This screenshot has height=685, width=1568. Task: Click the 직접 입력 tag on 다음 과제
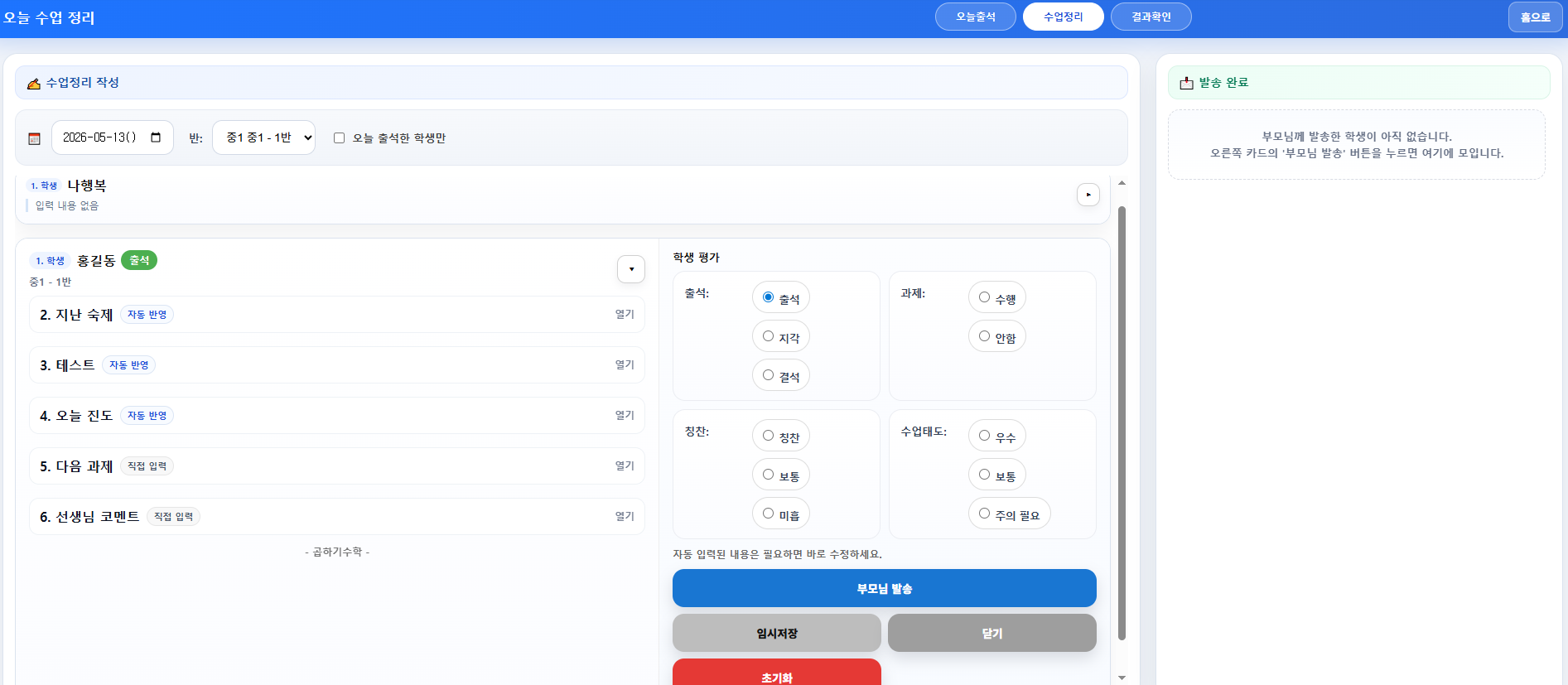147,466
